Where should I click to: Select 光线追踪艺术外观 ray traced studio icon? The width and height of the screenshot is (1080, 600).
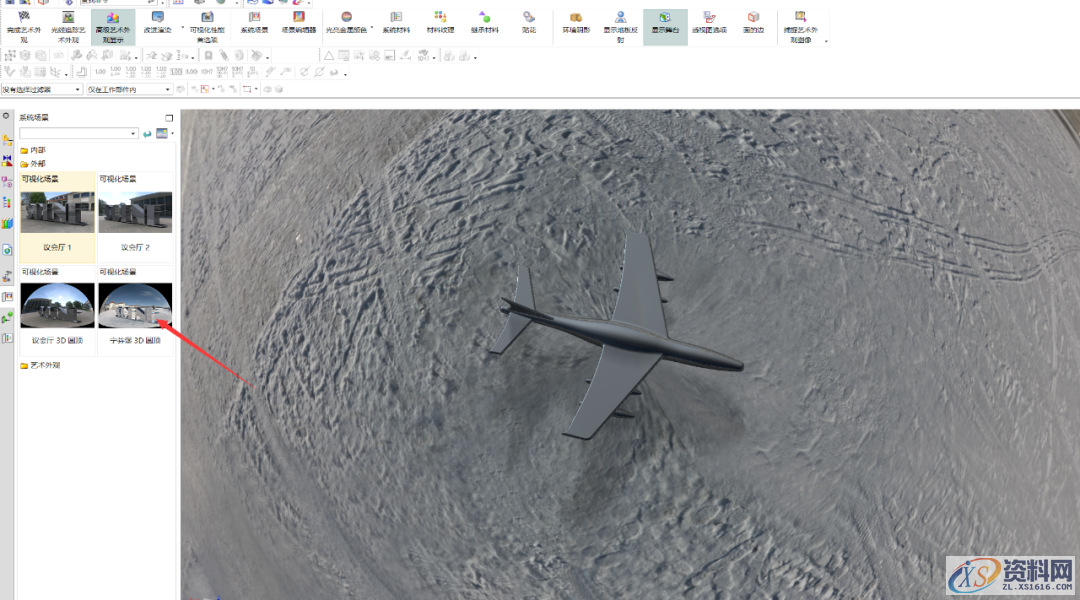(68, 18)
